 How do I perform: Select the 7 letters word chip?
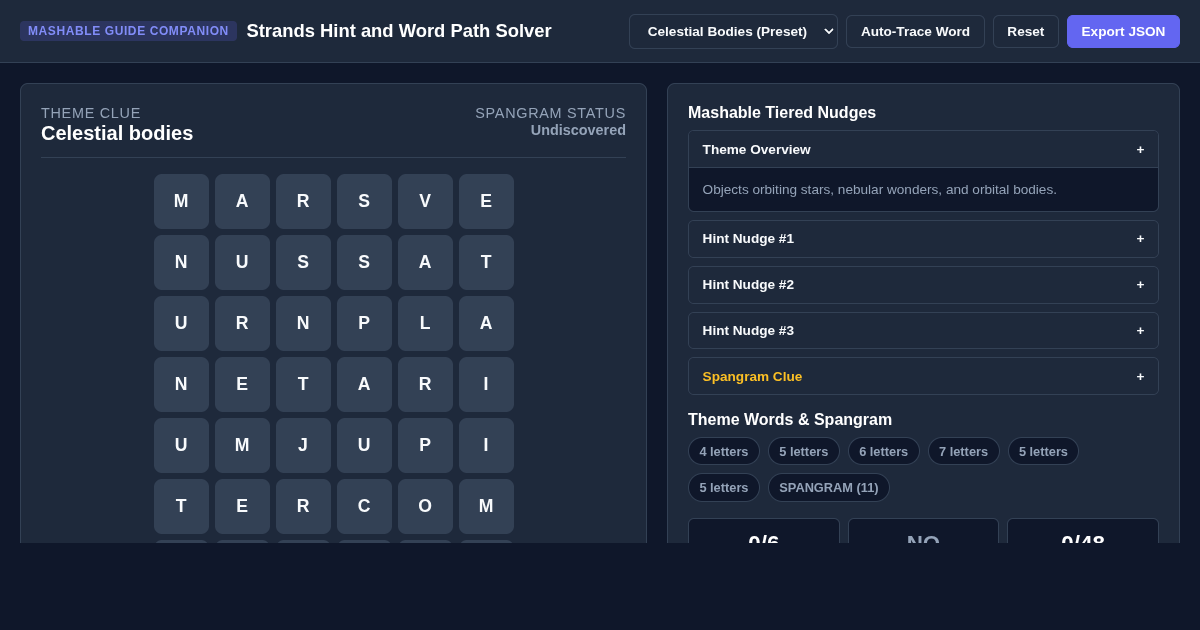[x=964, y=451]
